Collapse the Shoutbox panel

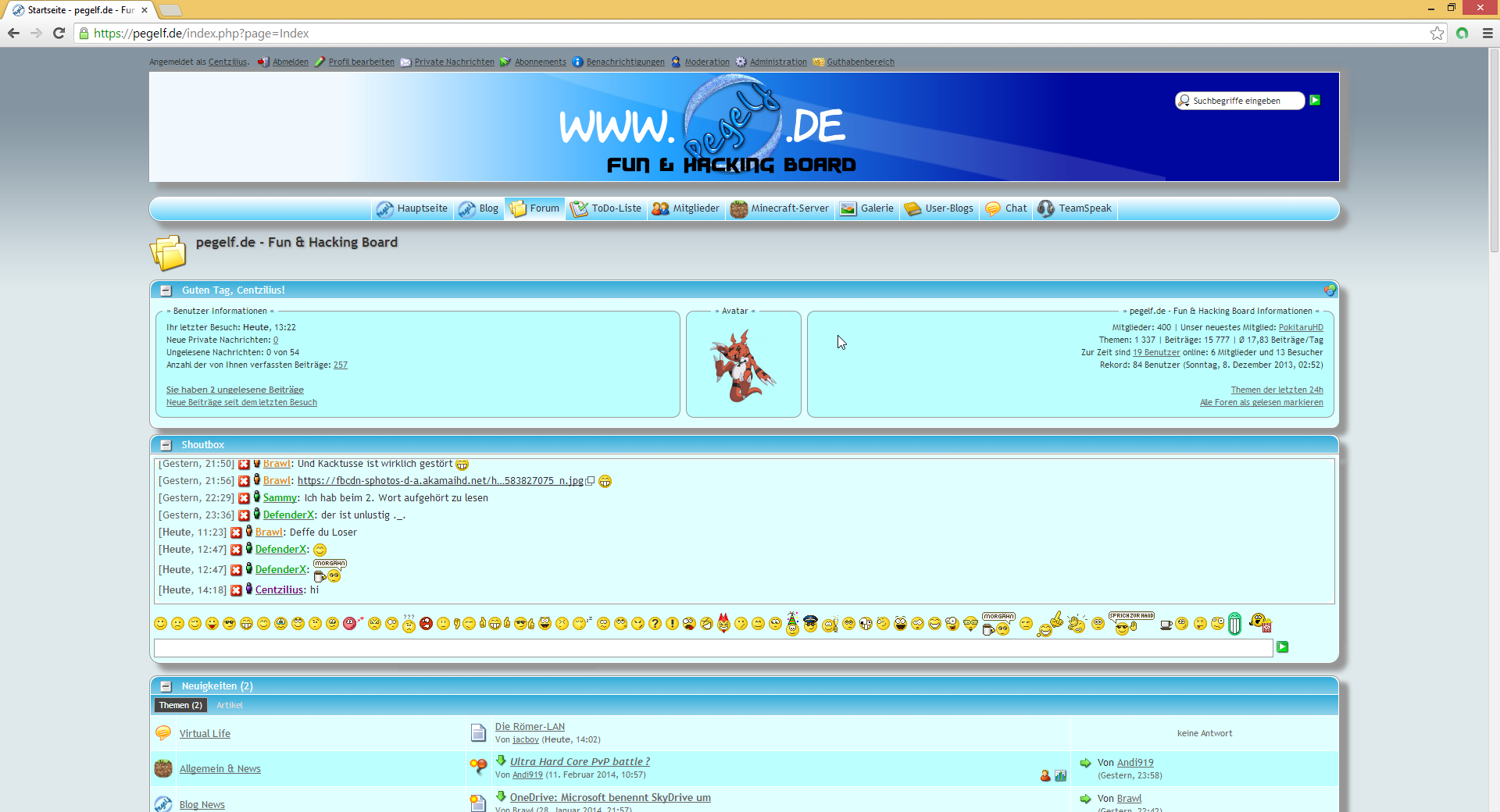click(166, 445)
